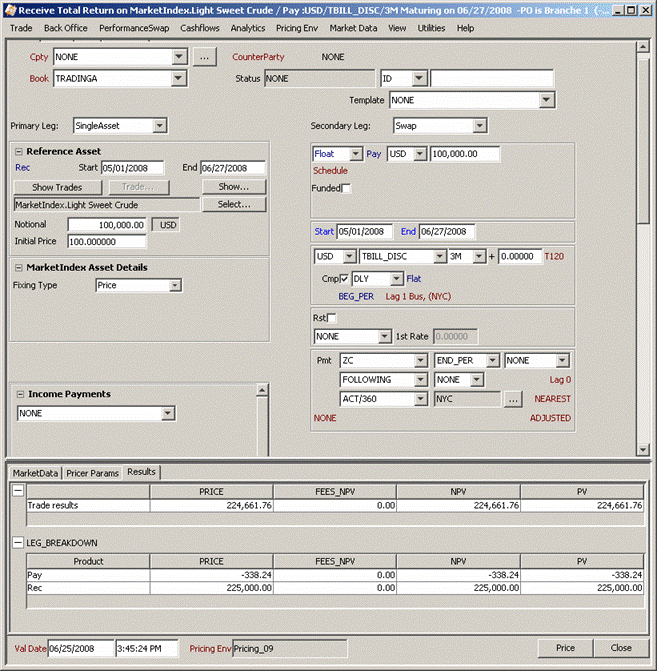Click the application icon in title bar

click(x=10, y=10)
